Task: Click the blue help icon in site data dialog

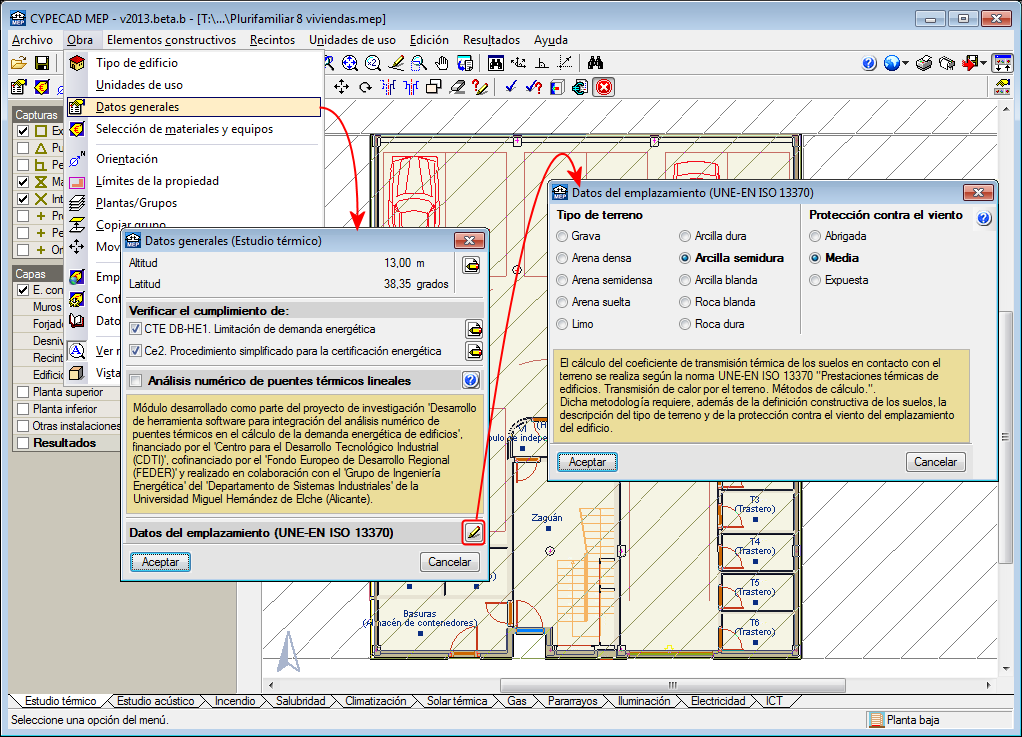Action: pyautogui.click(x=983, y=218)
